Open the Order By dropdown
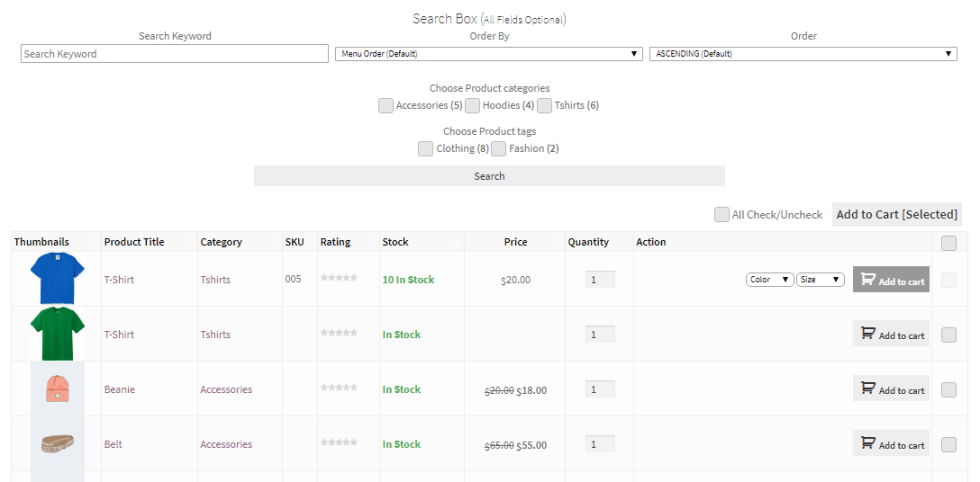Screen dimensions: 980x482 point(489,54)
